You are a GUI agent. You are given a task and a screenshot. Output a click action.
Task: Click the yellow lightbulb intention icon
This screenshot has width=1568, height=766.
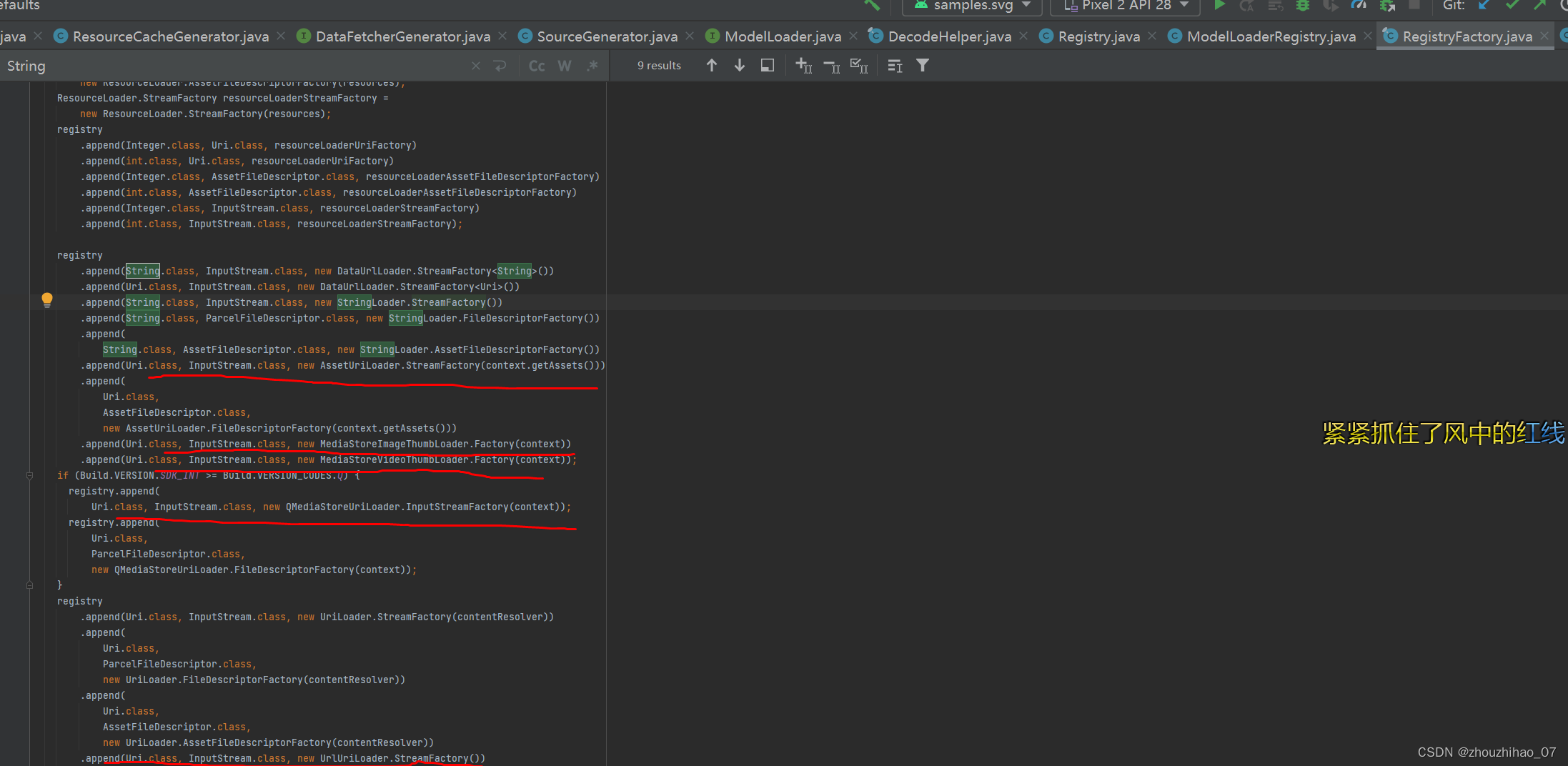pyautogui.click(x=47, y=300)
